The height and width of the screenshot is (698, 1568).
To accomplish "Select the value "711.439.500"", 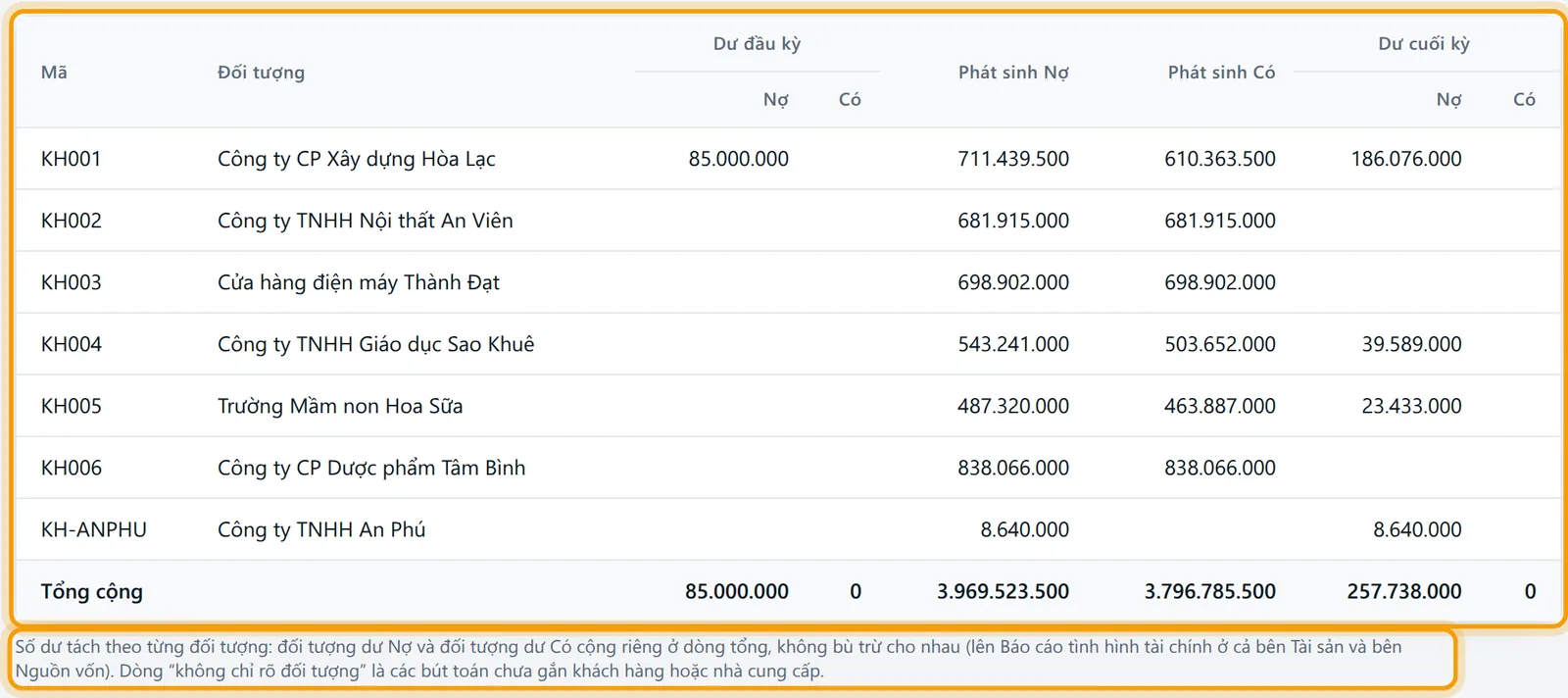I will point(1013,159).
